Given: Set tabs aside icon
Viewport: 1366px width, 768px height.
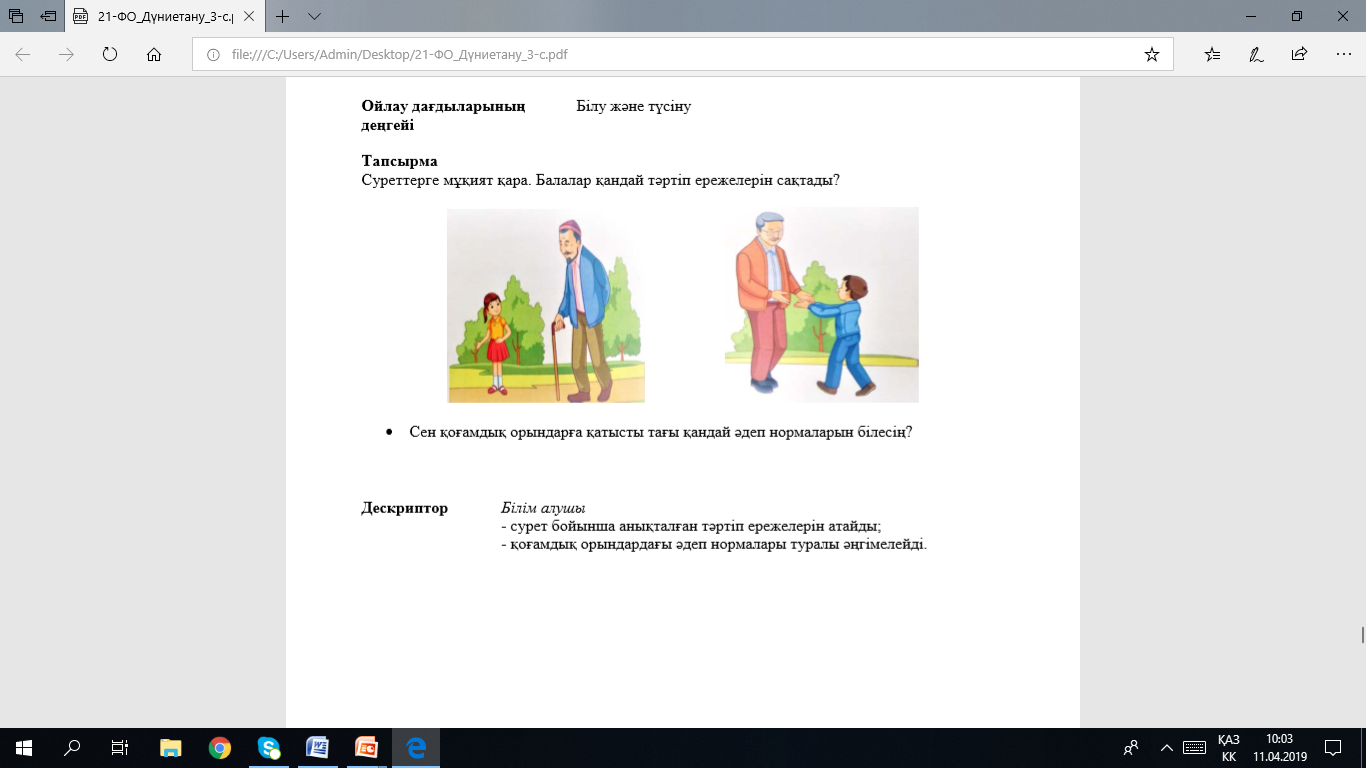Looking at the screenshot, I should 48,16.
